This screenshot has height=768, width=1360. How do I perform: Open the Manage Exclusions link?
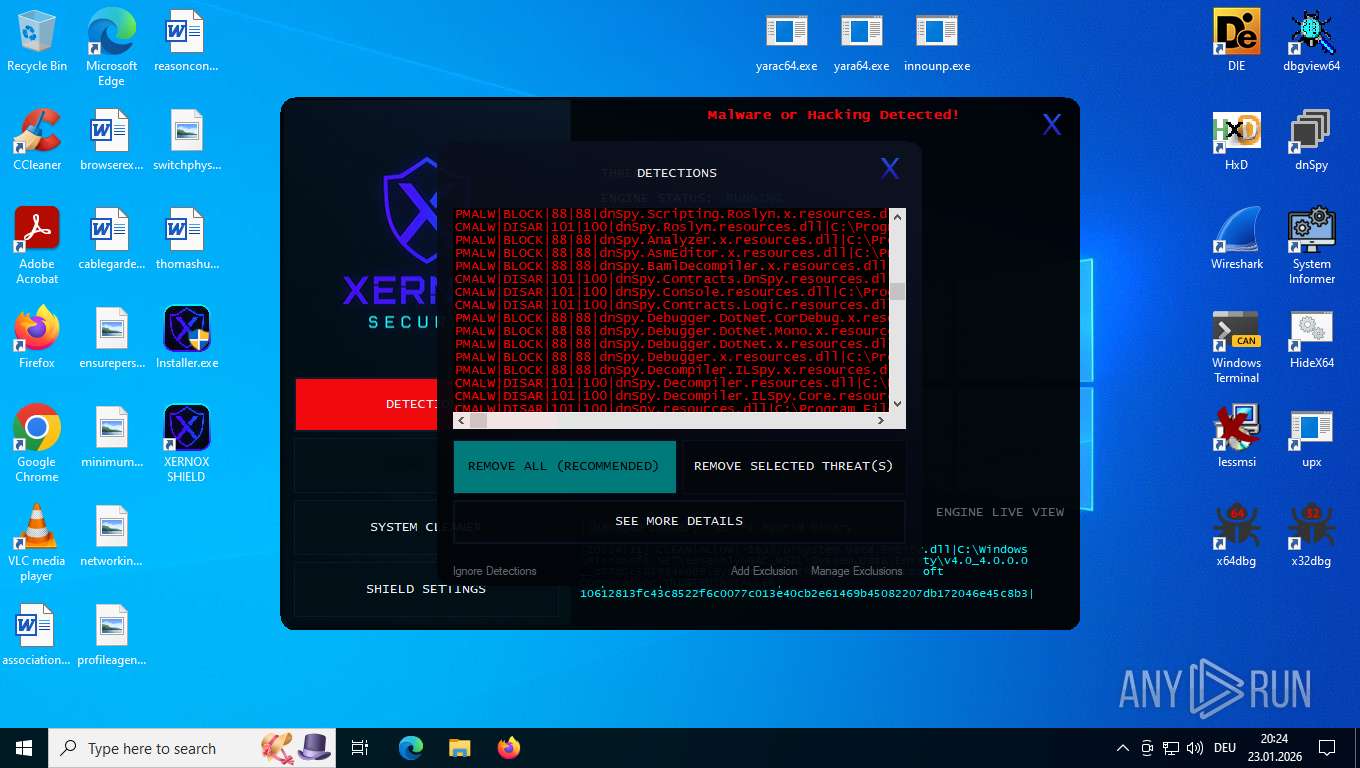pyautogui.click(x=857, y=571)
